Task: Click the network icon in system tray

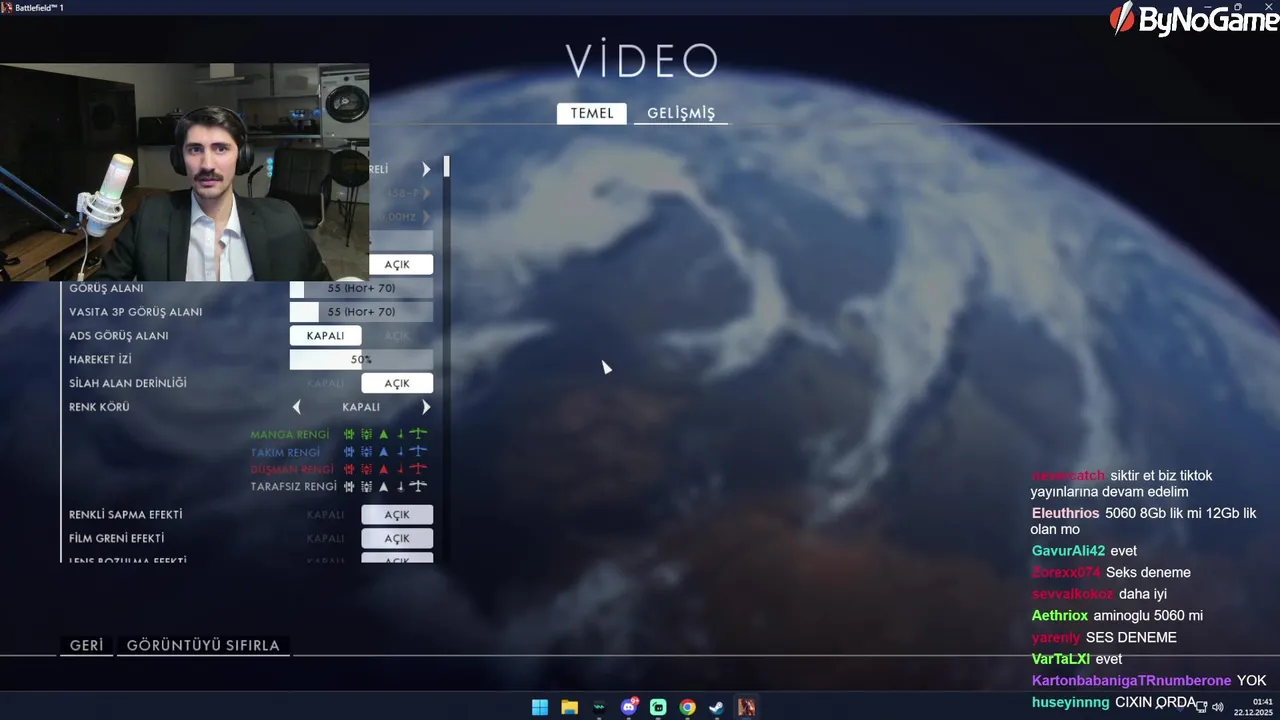Action: coord(1201,707)
